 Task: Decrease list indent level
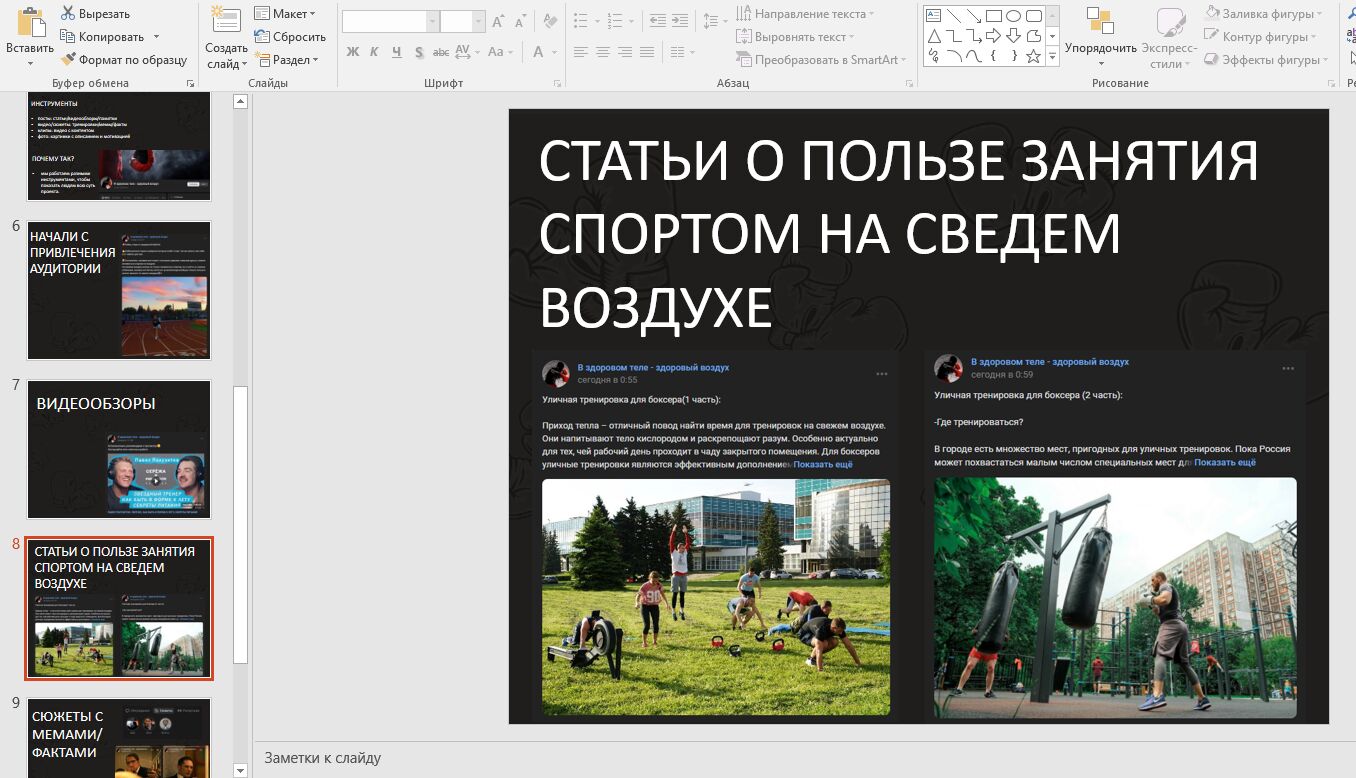(x=656, y=21)
